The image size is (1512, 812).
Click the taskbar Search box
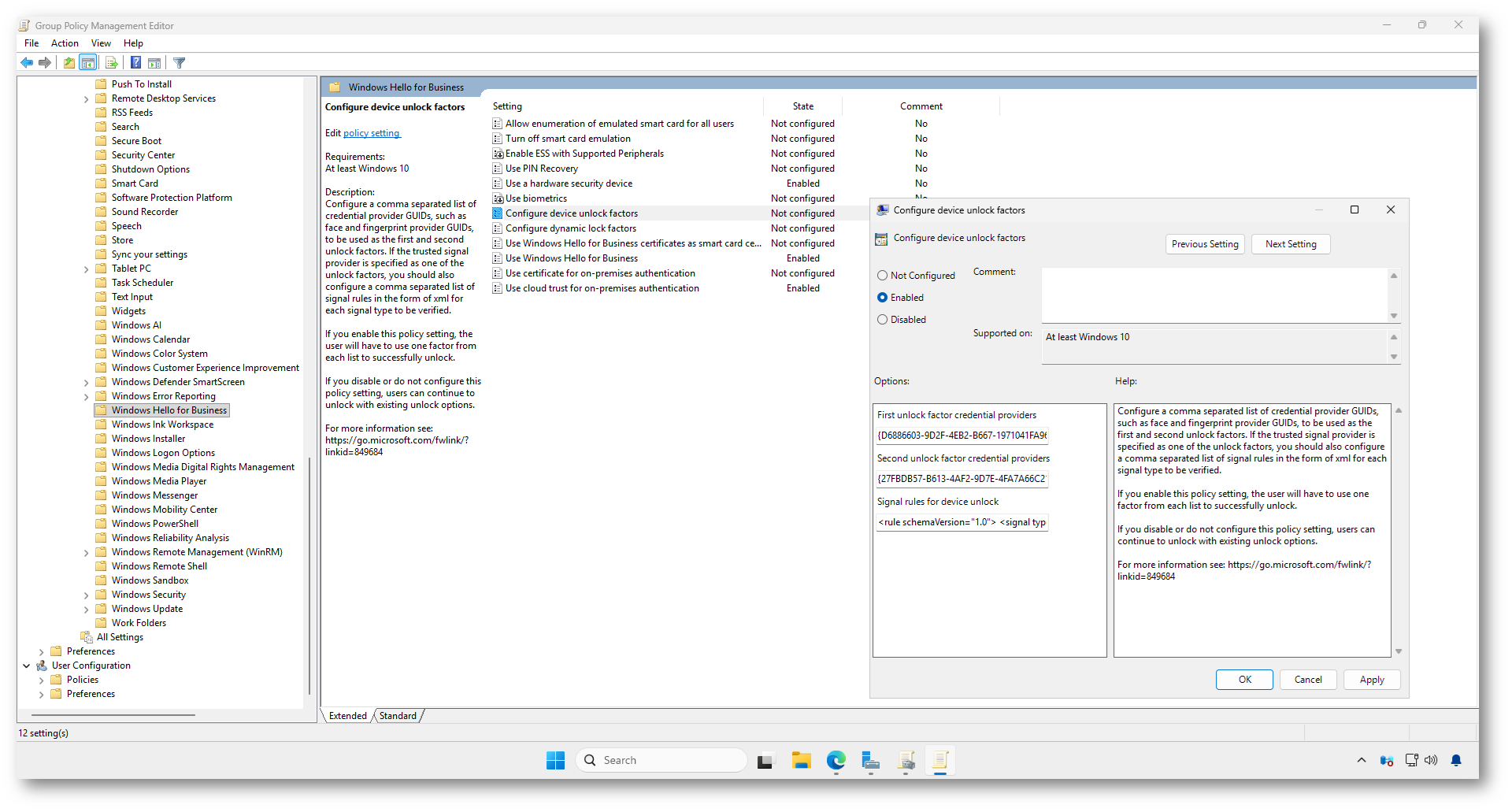click(661, 760)
